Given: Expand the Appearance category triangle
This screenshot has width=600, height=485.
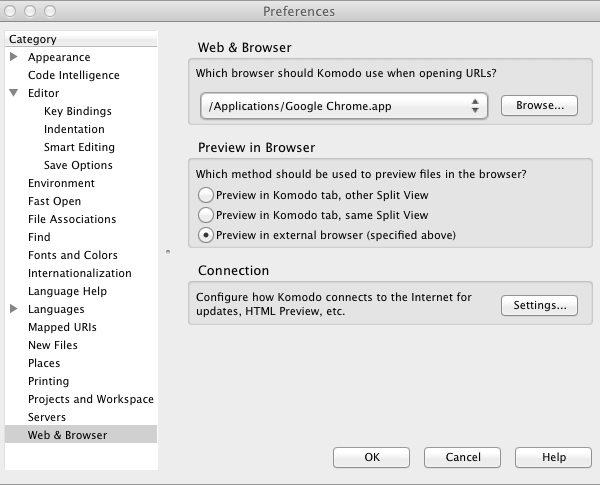Looking at the screenshot, I should coord(14,57).
